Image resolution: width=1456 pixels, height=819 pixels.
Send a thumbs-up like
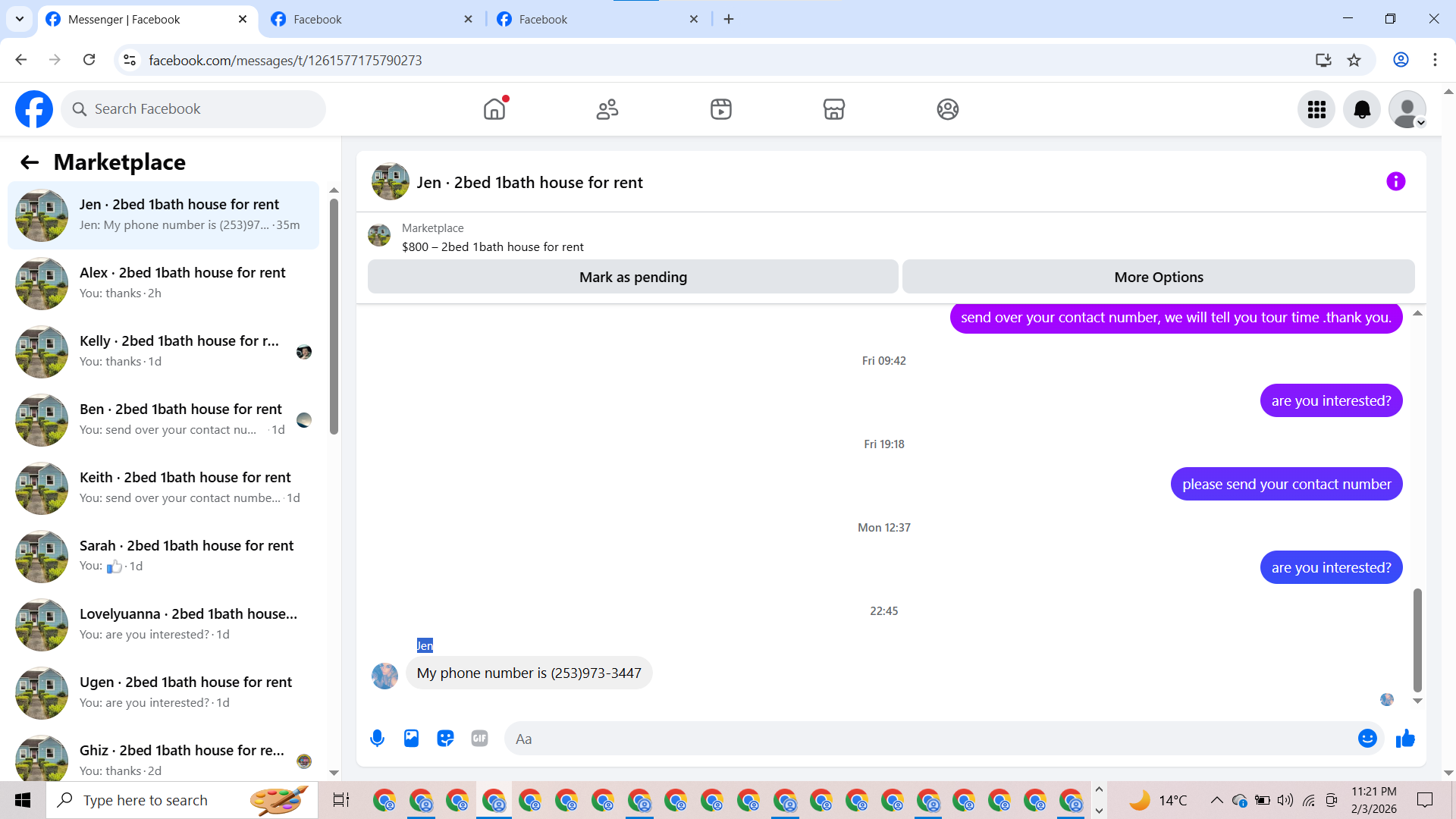pos(1405,739)
